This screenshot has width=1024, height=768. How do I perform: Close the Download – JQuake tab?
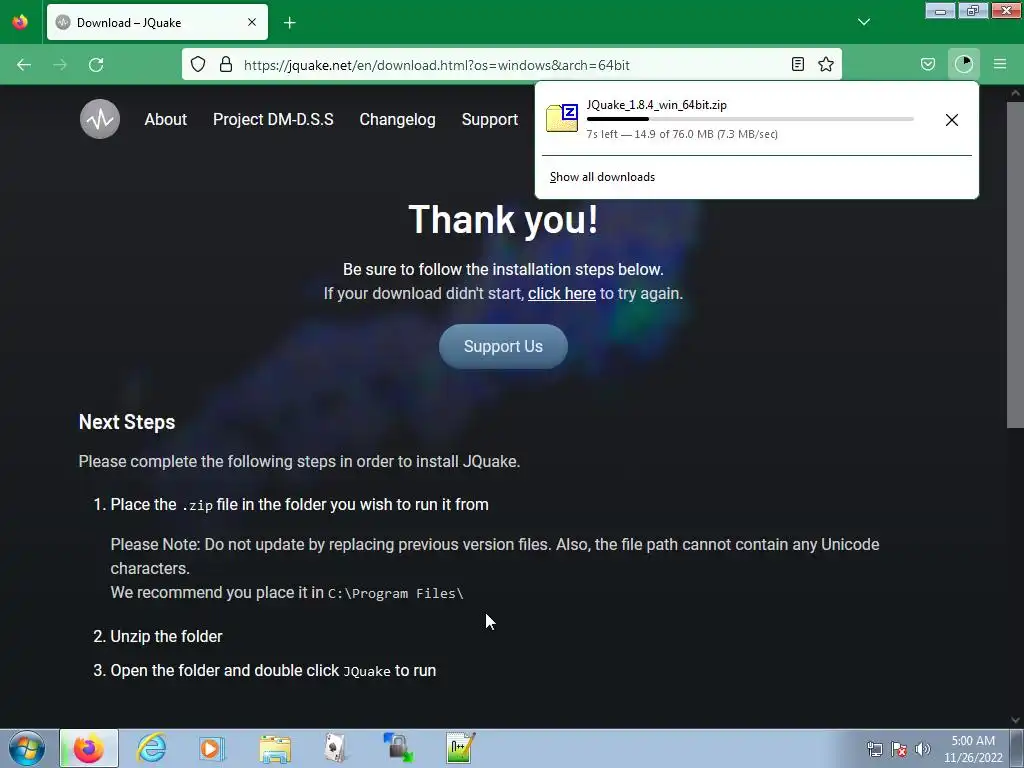(252, 22)
